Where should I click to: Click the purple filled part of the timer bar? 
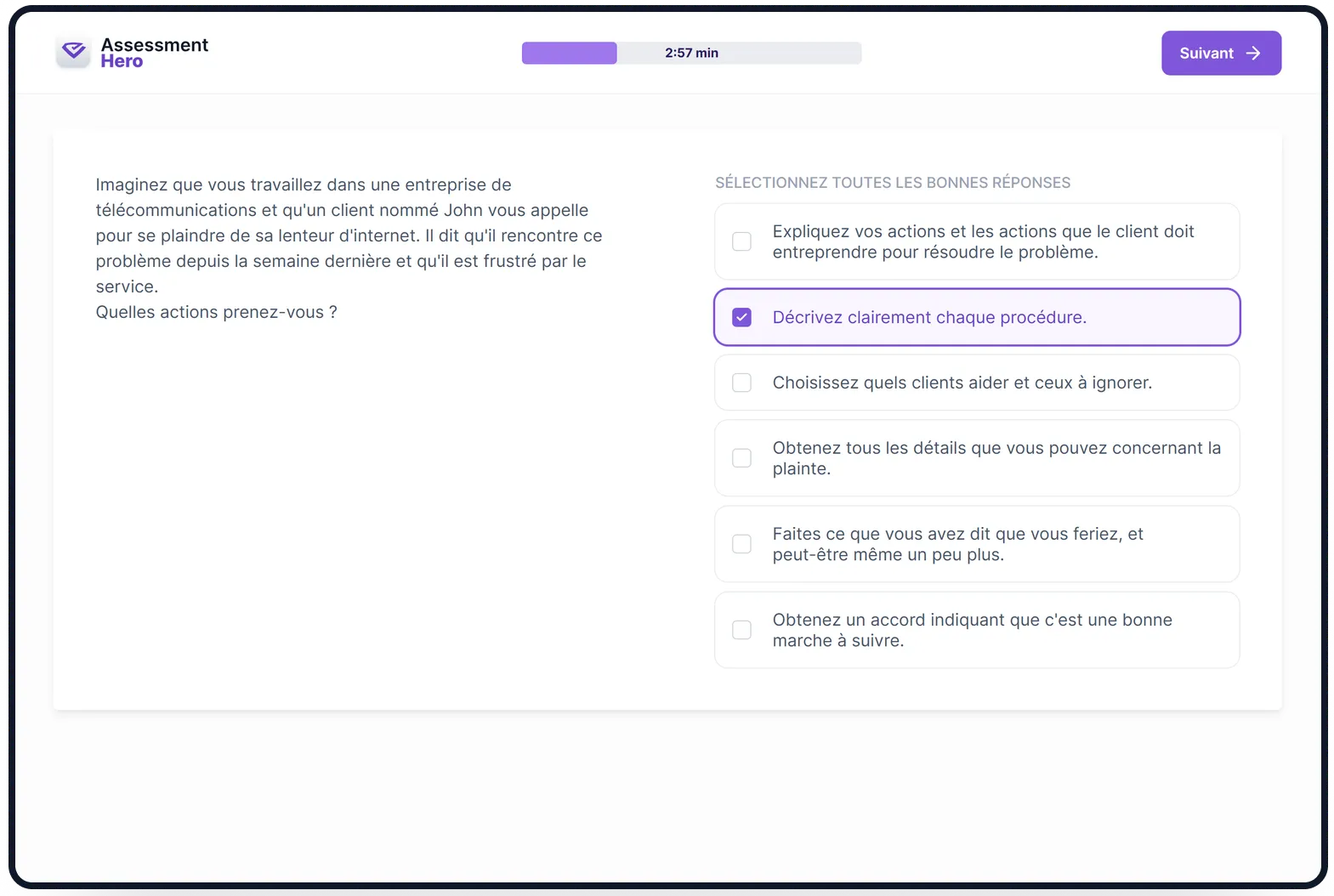(x=569, y=54)
